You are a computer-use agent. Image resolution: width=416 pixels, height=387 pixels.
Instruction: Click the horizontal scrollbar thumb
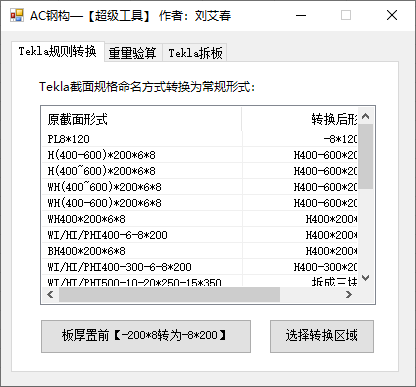[x=169, y=295]
